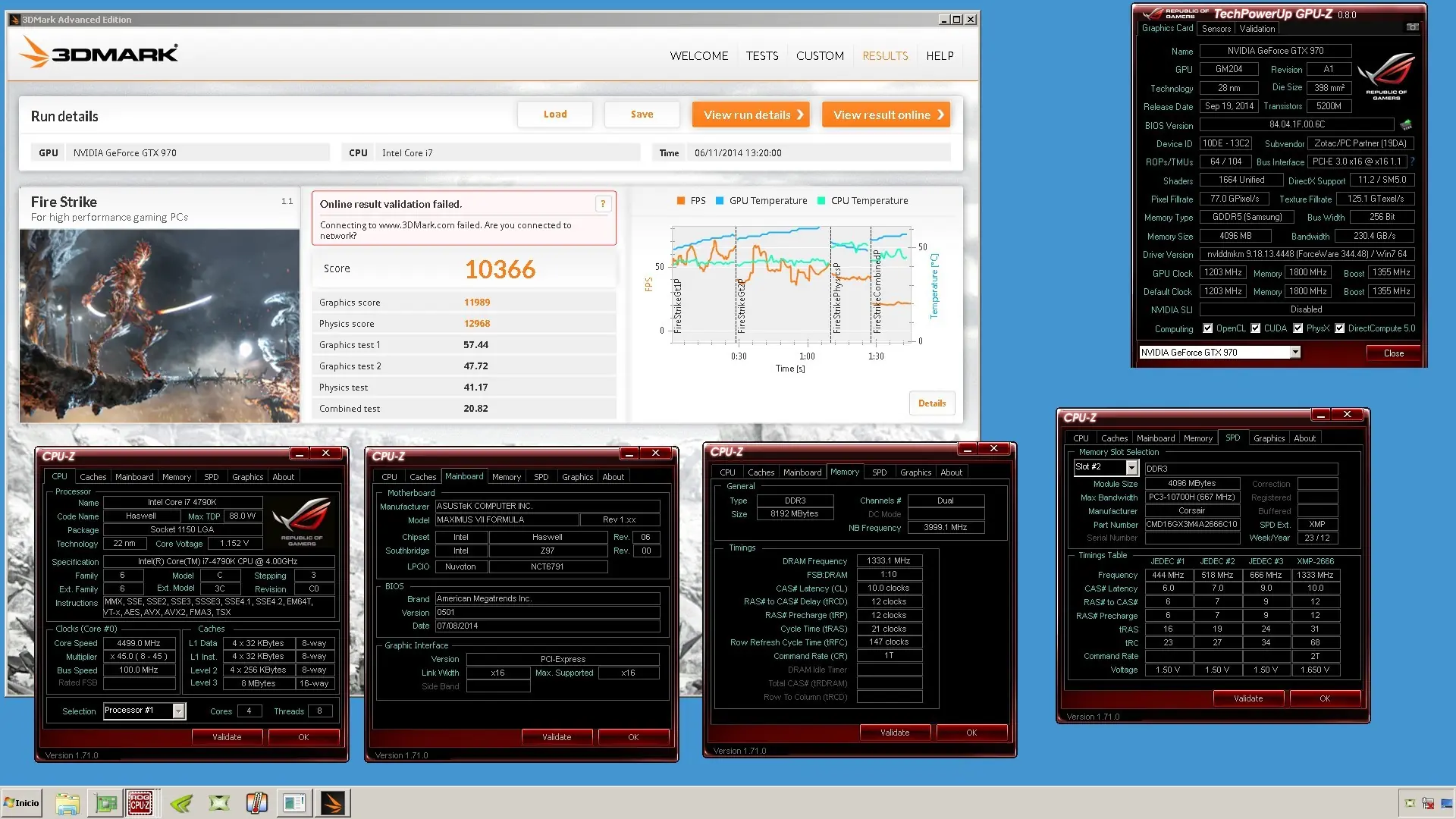Image resolution: width=1456 pixels, height=819 pixels.
Task: Go to the TESTS tab in 3DMark
Action: click(x=762, y=56)
